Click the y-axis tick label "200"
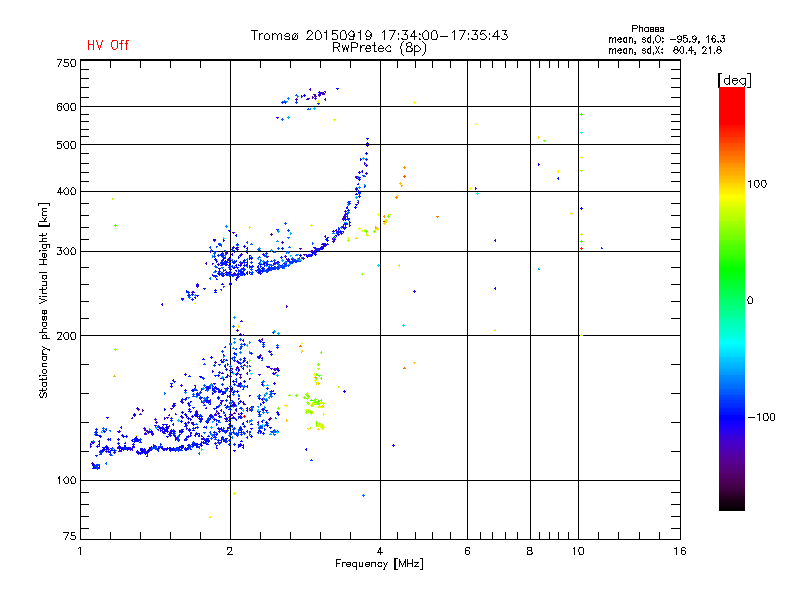 [x=66, y=336]
